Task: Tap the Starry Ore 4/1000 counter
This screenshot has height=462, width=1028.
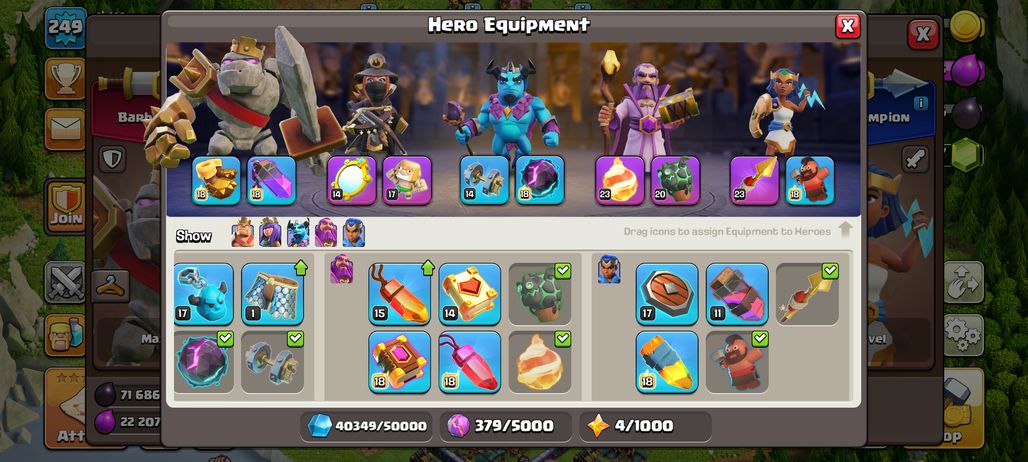Action: point(645,426)
